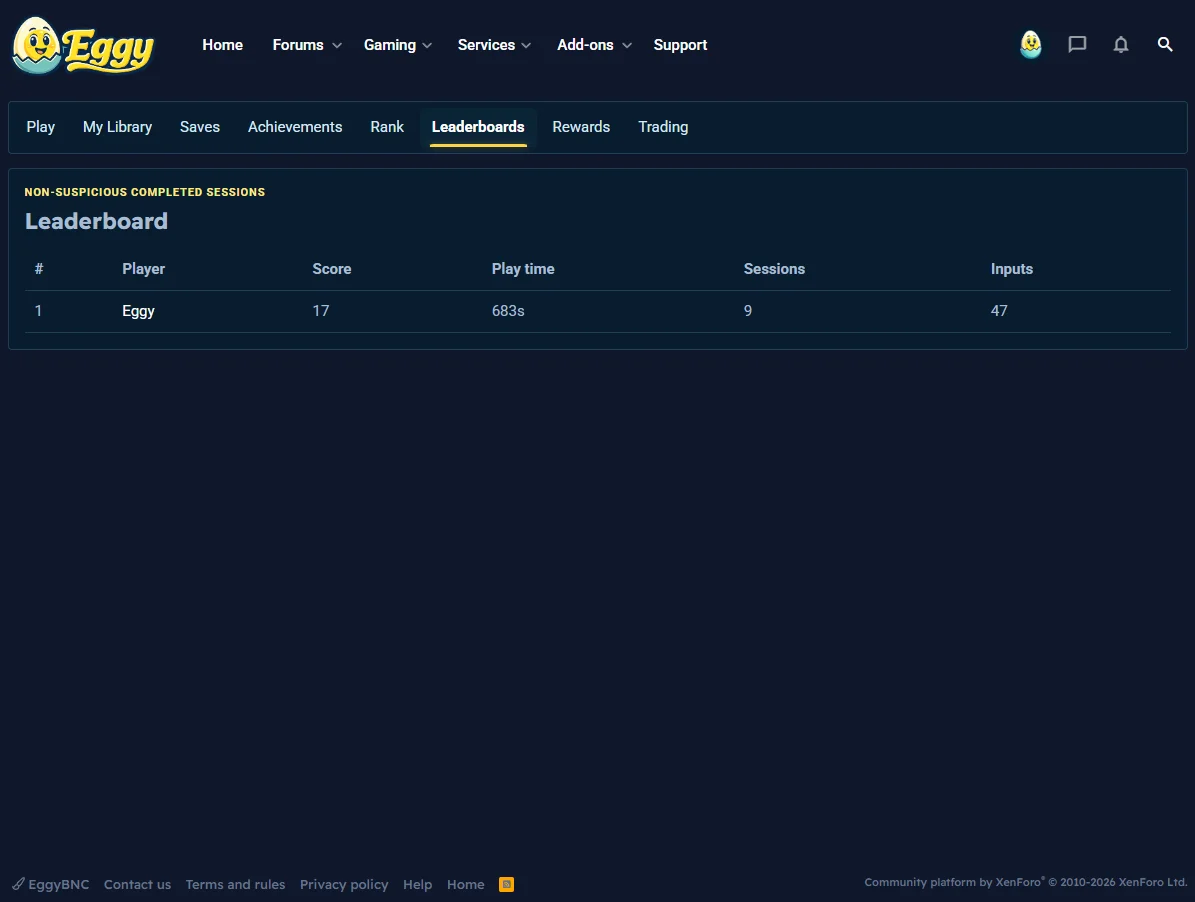Click the Sessions column header
The height and width of the screenshot is (902, 1195).
click(774, 269)
